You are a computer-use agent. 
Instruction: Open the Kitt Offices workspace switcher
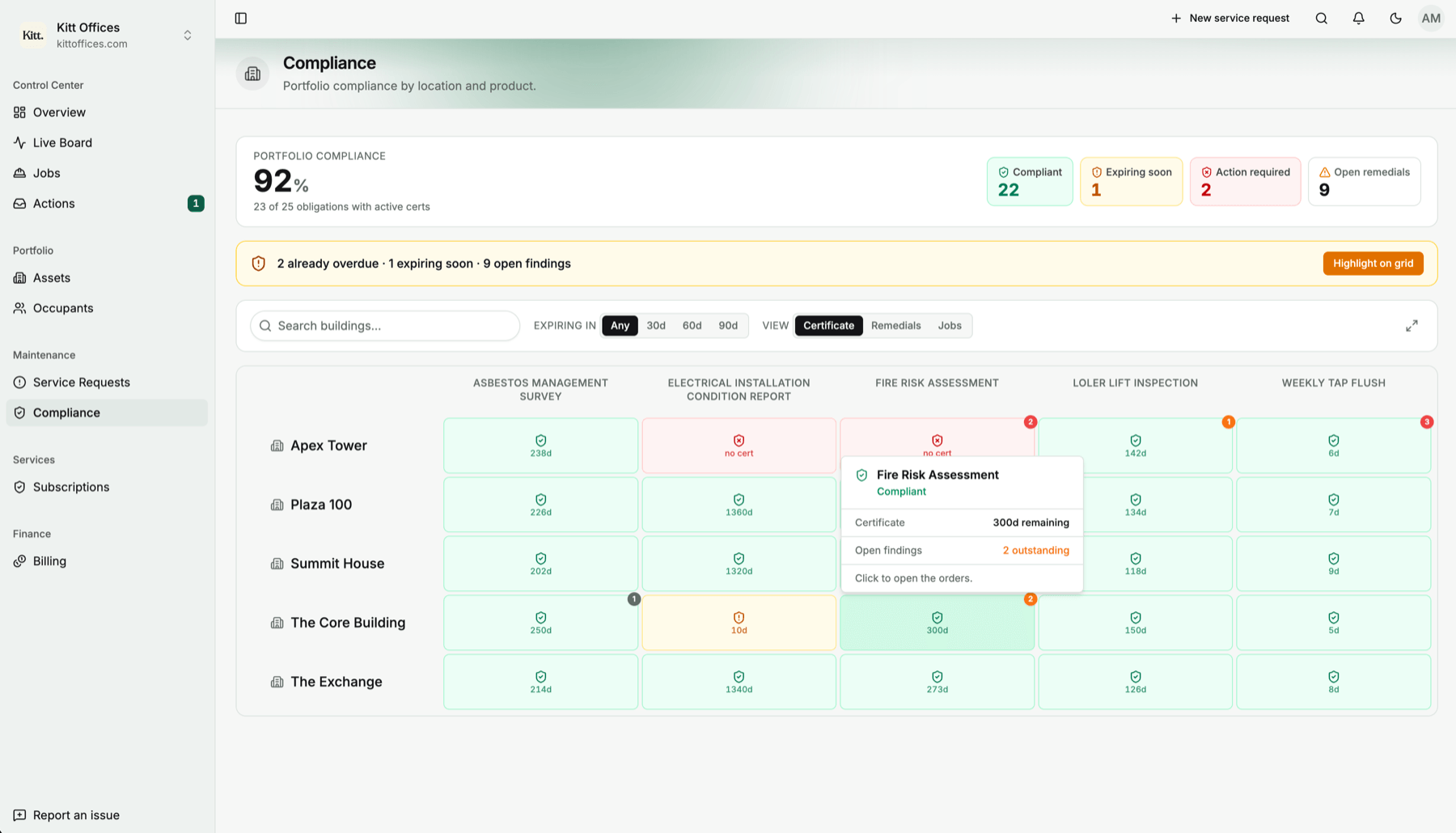[x=107, y=35]
